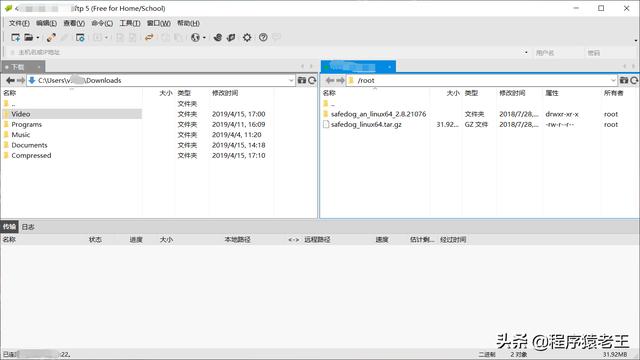The height and width of the screenshot is (360, 640).
Task: Switch to the 日志 log tab
Action: click(28, 227)
